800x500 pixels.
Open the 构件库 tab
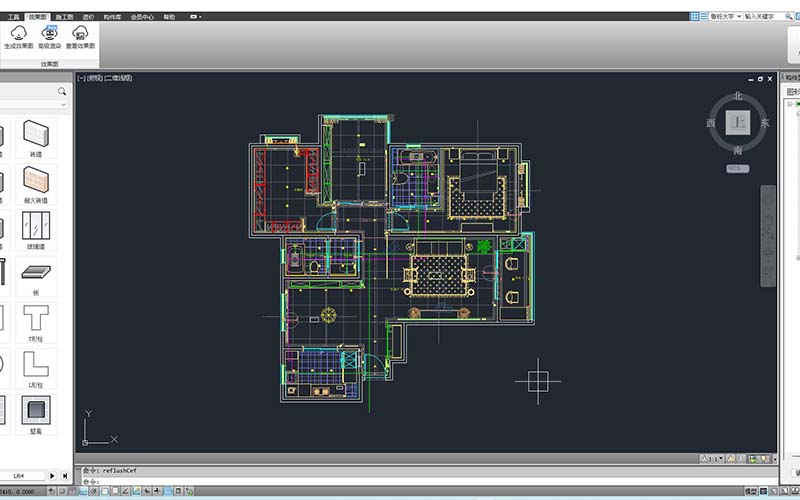tap(112, 17)
